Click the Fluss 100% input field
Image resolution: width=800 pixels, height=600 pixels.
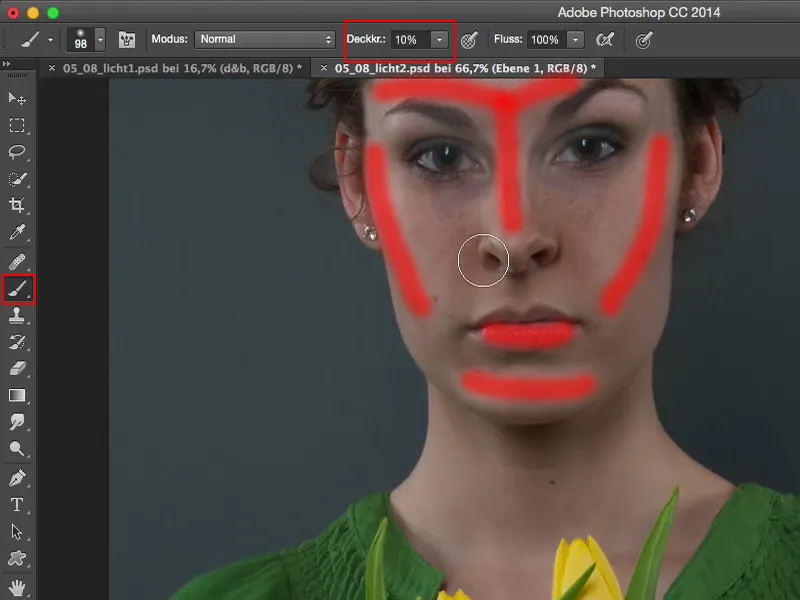[x=547, y=40]
